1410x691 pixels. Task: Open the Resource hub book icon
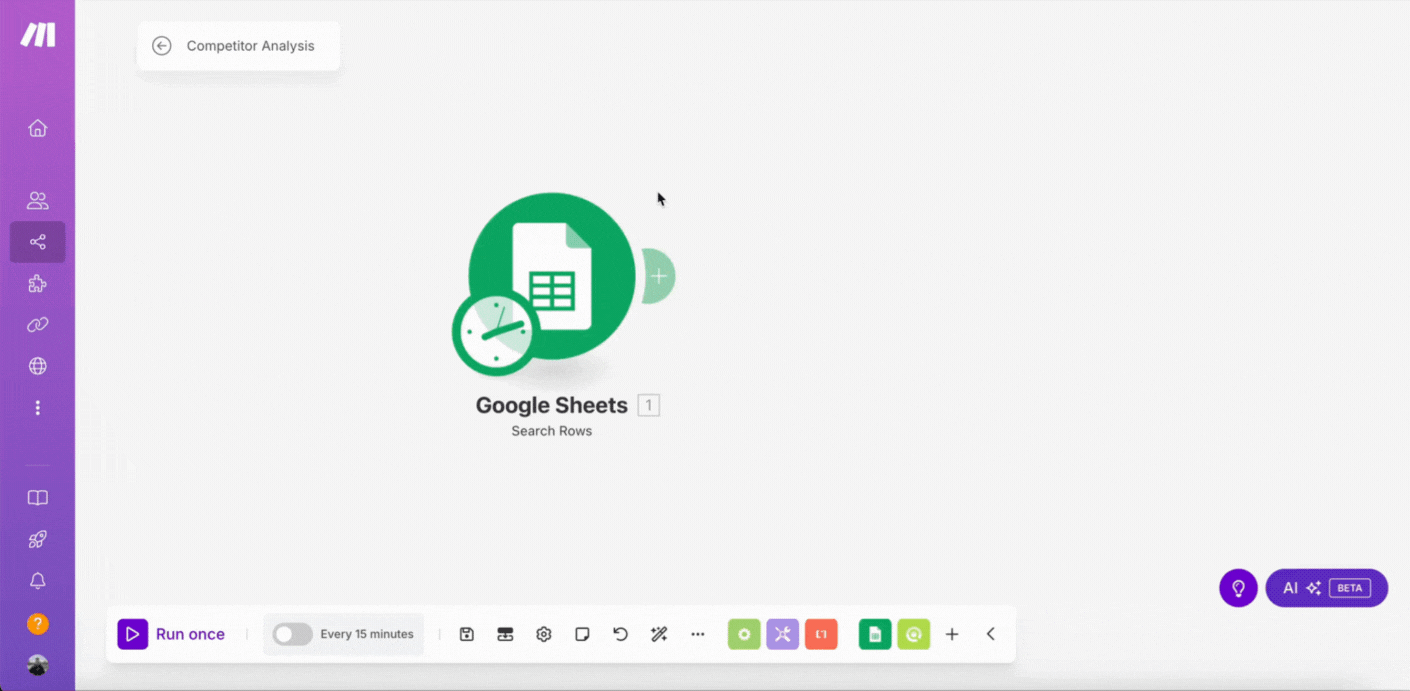38,498
